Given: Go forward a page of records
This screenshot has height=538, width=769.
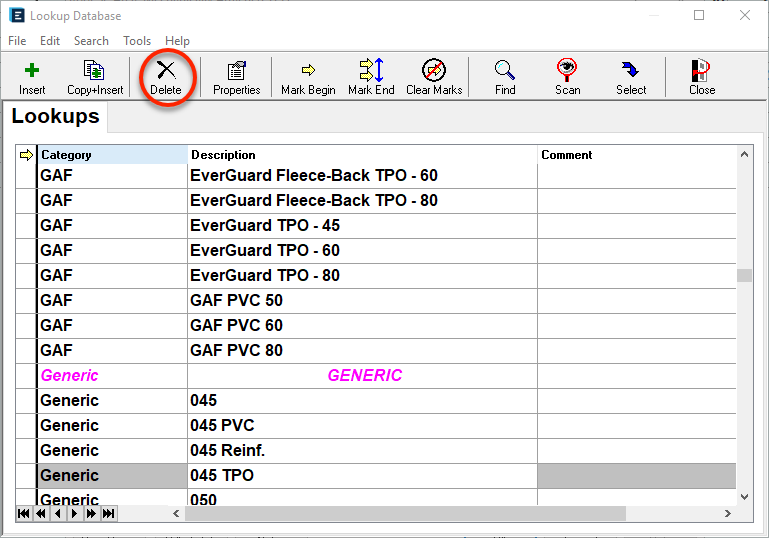Looking at the screenshot, I should click(91, 513).
